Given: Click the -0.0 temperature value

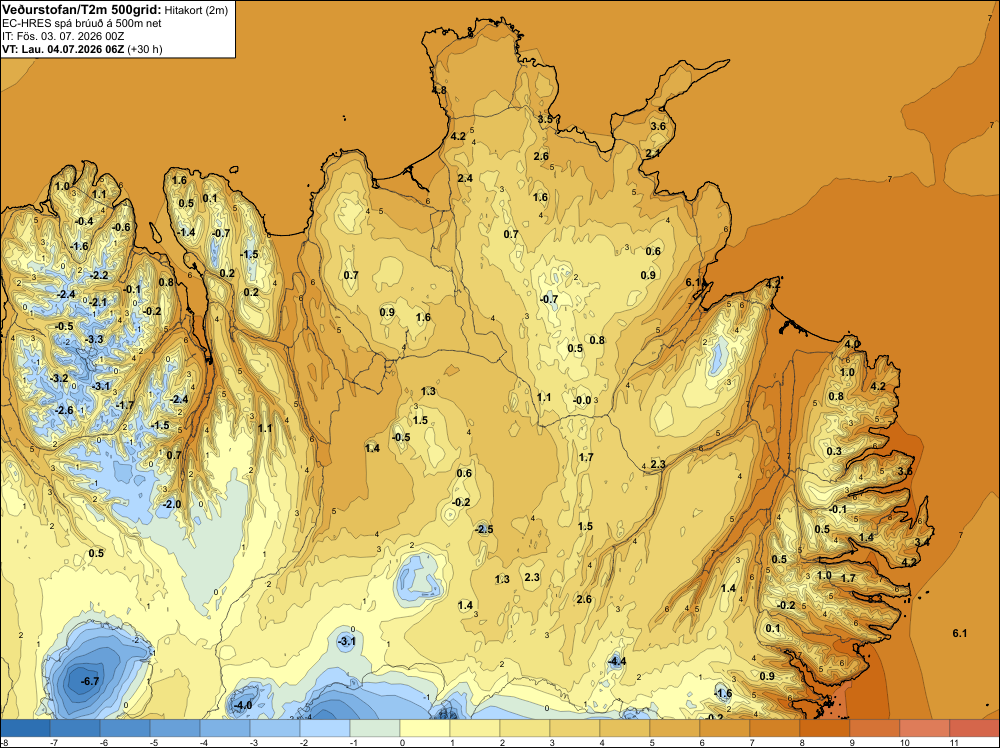Looking at the screenshot, I should 582,400.
